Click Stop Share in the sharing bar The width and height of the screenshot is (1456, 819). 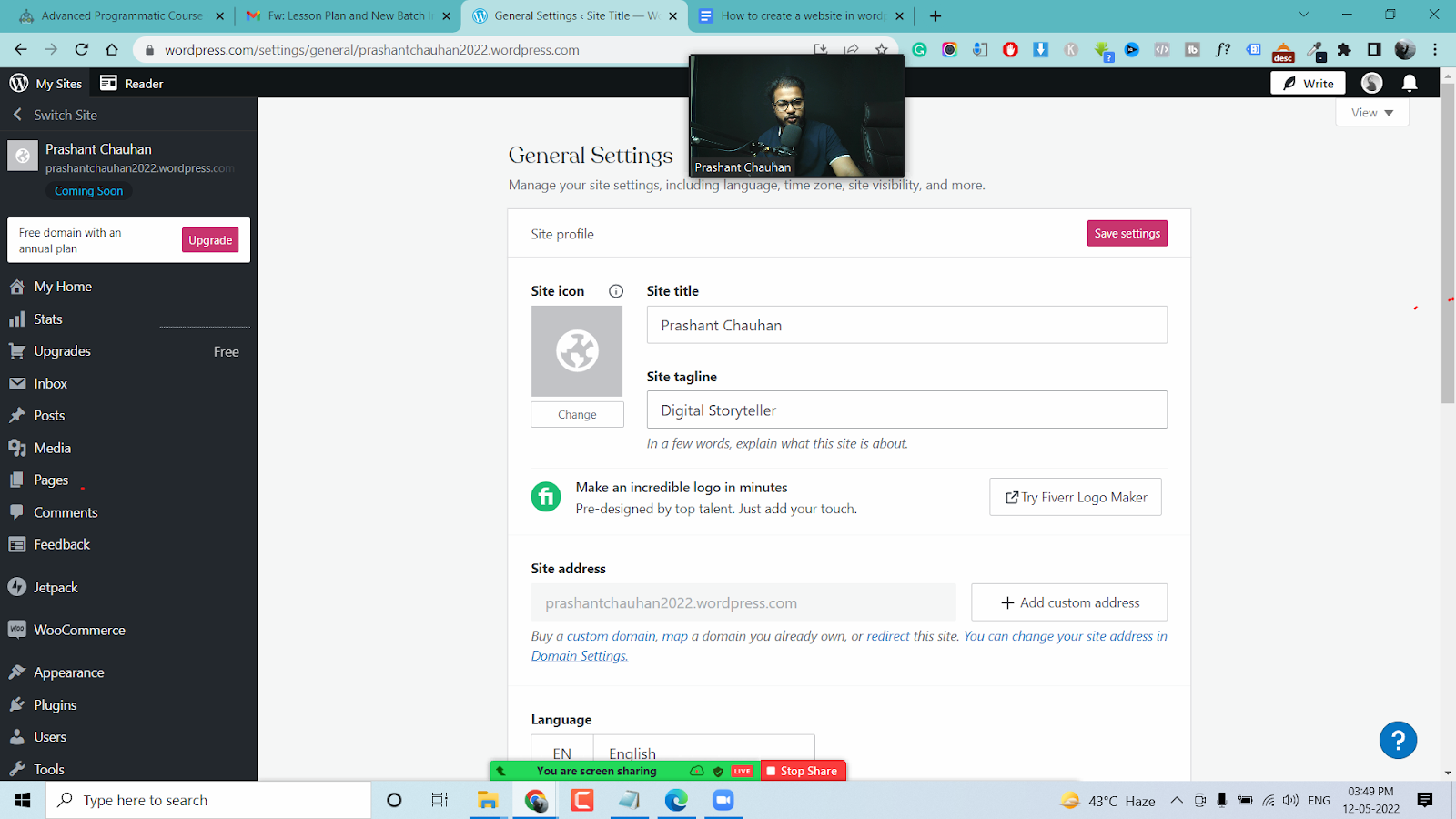pos(804,771)
